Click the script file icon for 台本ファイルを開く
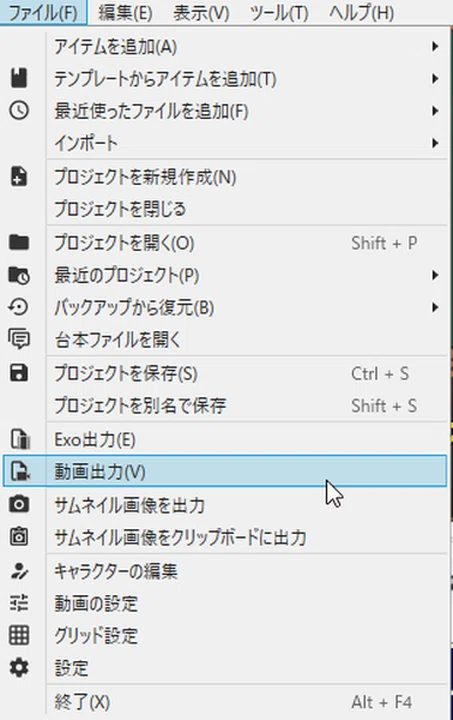453x720 pixels. (x=19, y=340)
